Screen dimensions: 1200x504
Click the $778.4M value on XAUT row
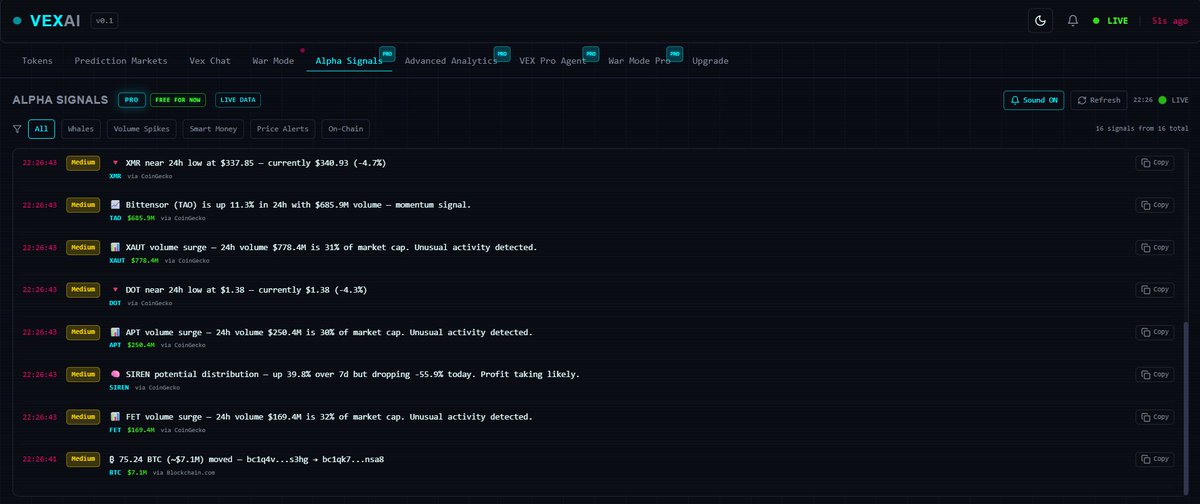[x=144, y=260]
